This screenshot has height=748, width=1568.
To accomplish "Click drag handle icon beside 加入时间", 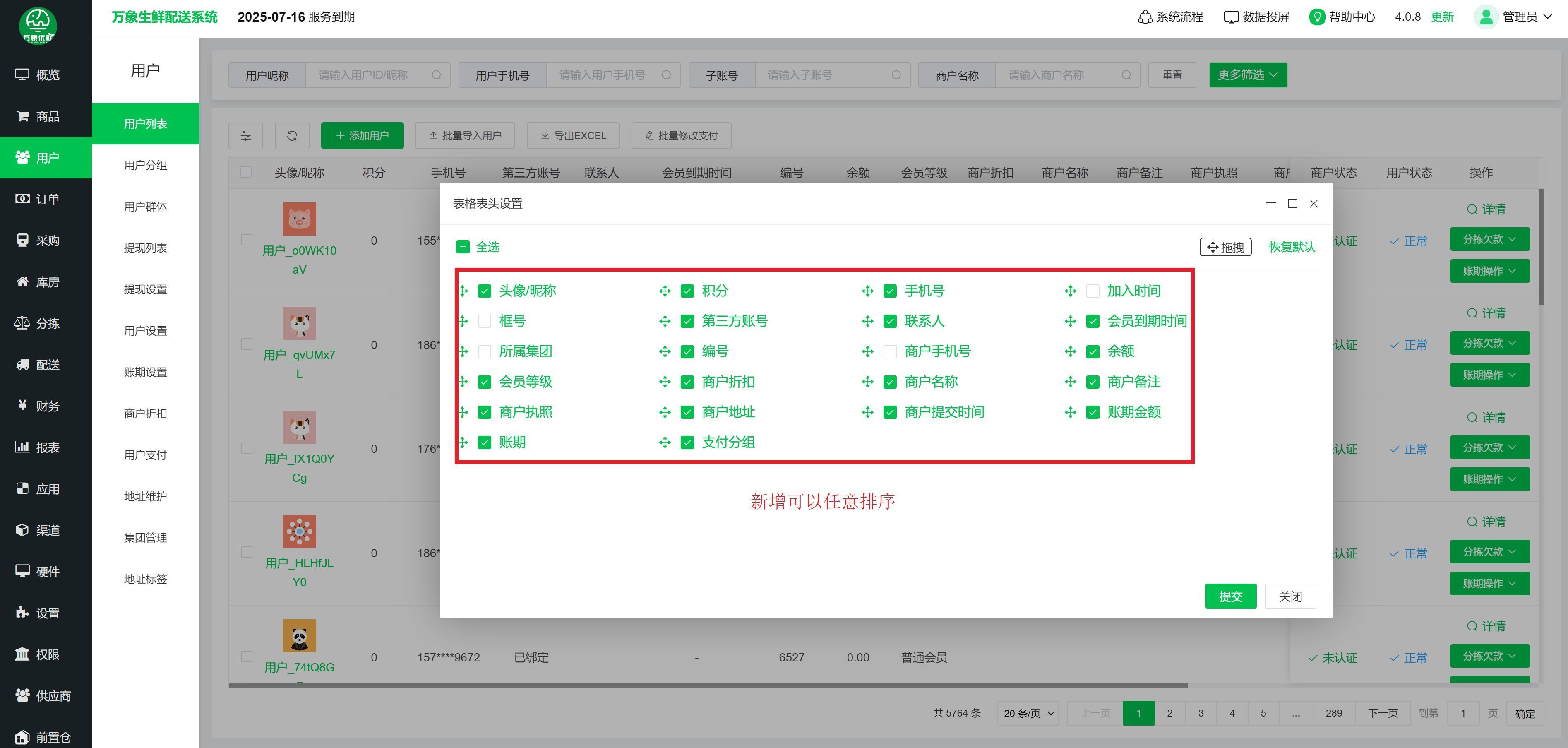I will coord(1070,291).
